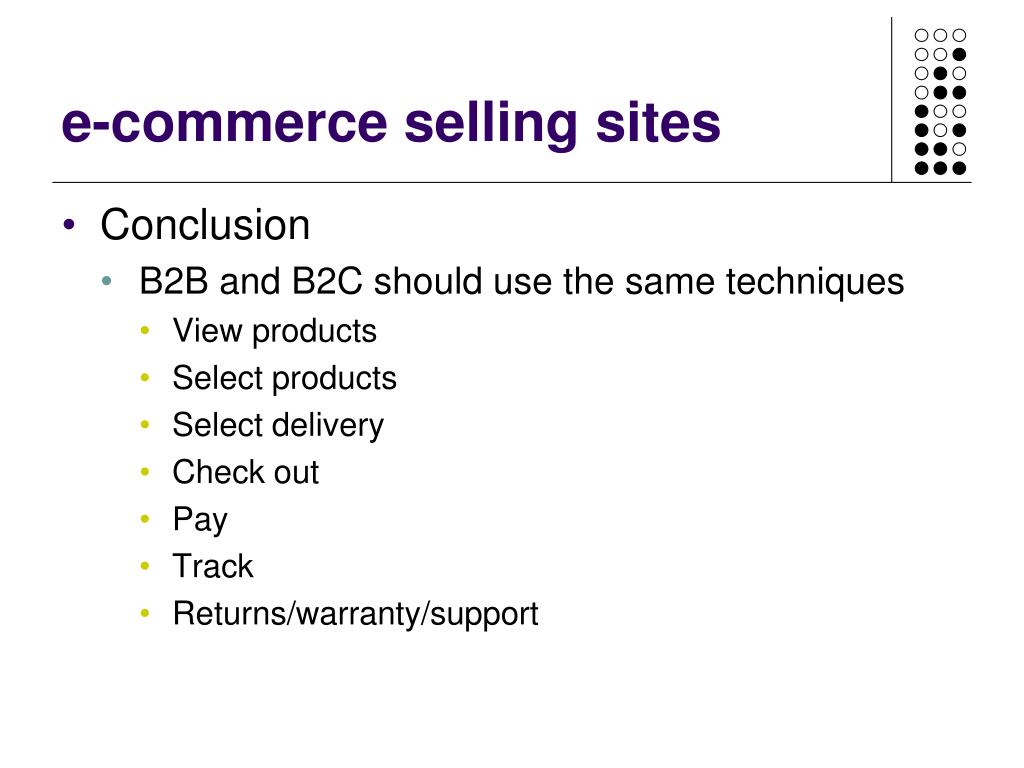Image resolution: width=1024 pixels, height=768 pixels.
Task: Click the horizontal divider line under the title
Action: [511, 182]
